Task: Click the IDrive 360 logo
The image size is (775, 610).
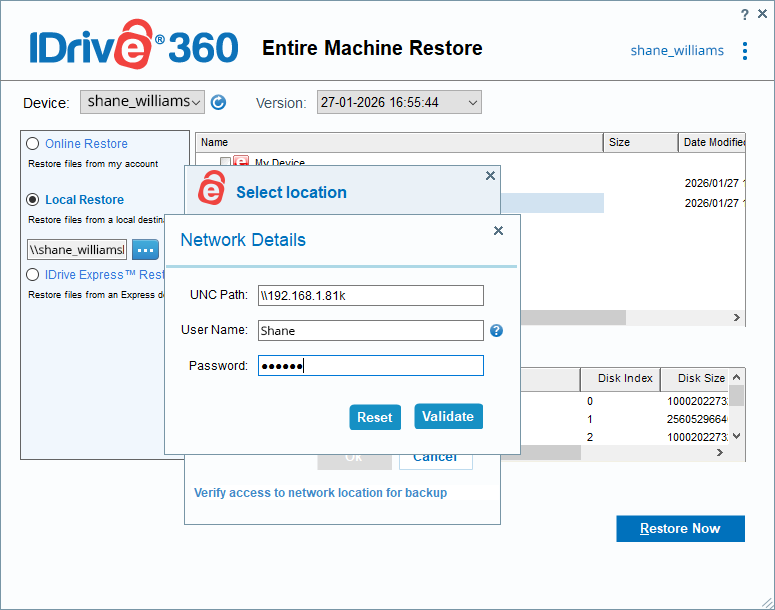Action: pyautogui.click(x=132, y=47)
